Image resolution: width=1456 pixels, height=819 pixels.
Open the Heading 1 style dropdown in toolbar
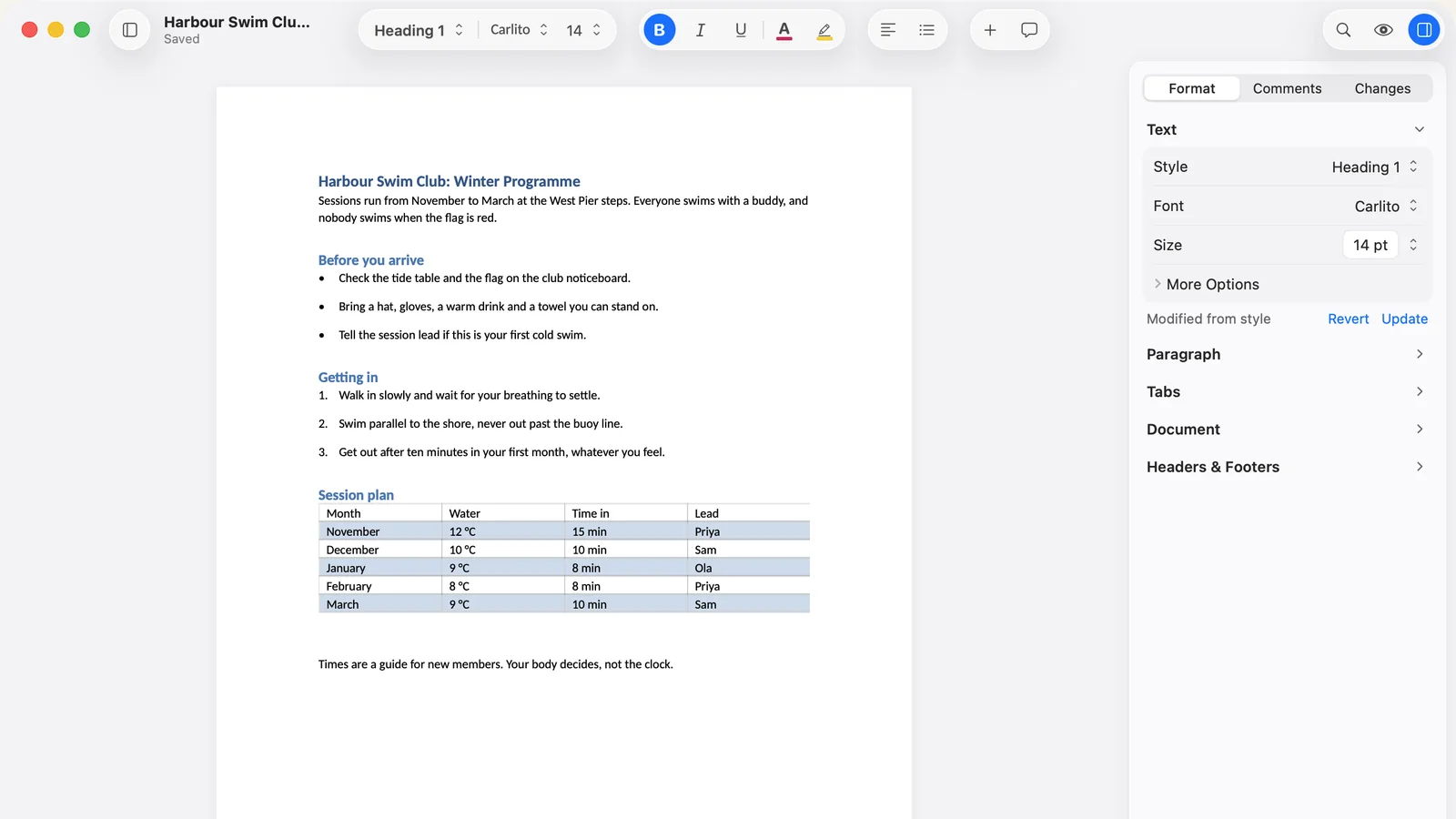pos(419,30)
